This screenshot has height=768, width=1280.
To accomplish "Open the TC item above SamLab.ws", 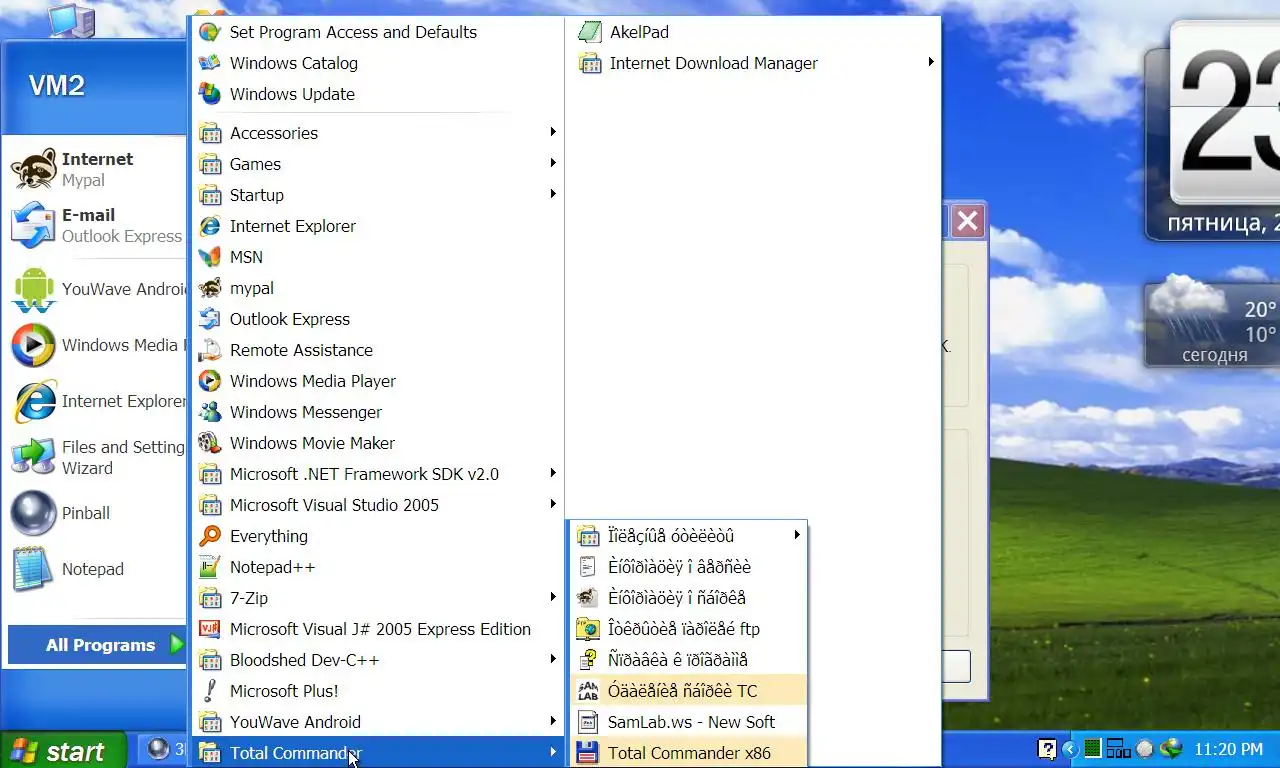I will point(688,691).
